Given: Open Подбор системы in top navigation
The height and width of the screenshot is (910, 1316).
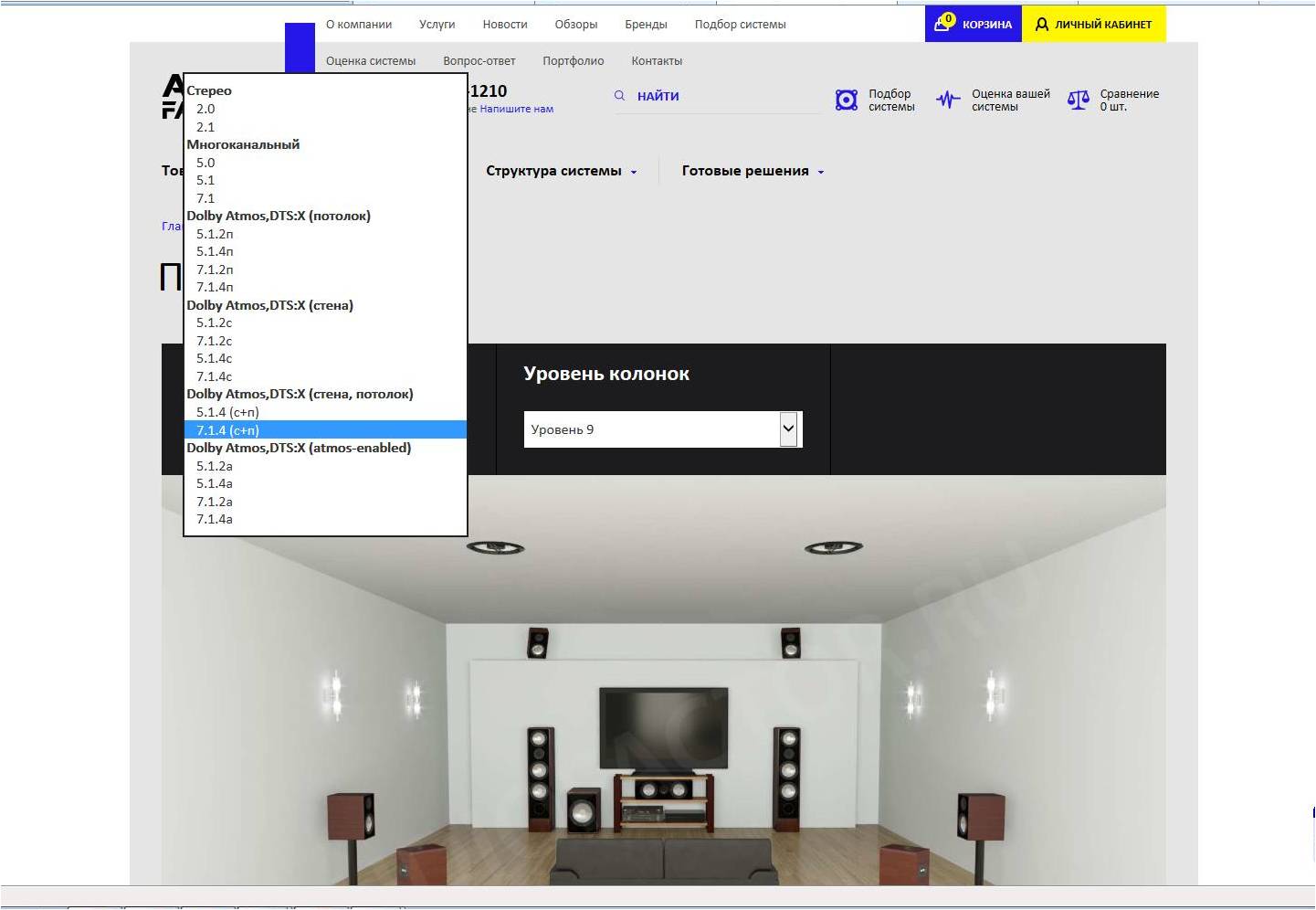Looking at the screenshot, I should tap(740, 25).
